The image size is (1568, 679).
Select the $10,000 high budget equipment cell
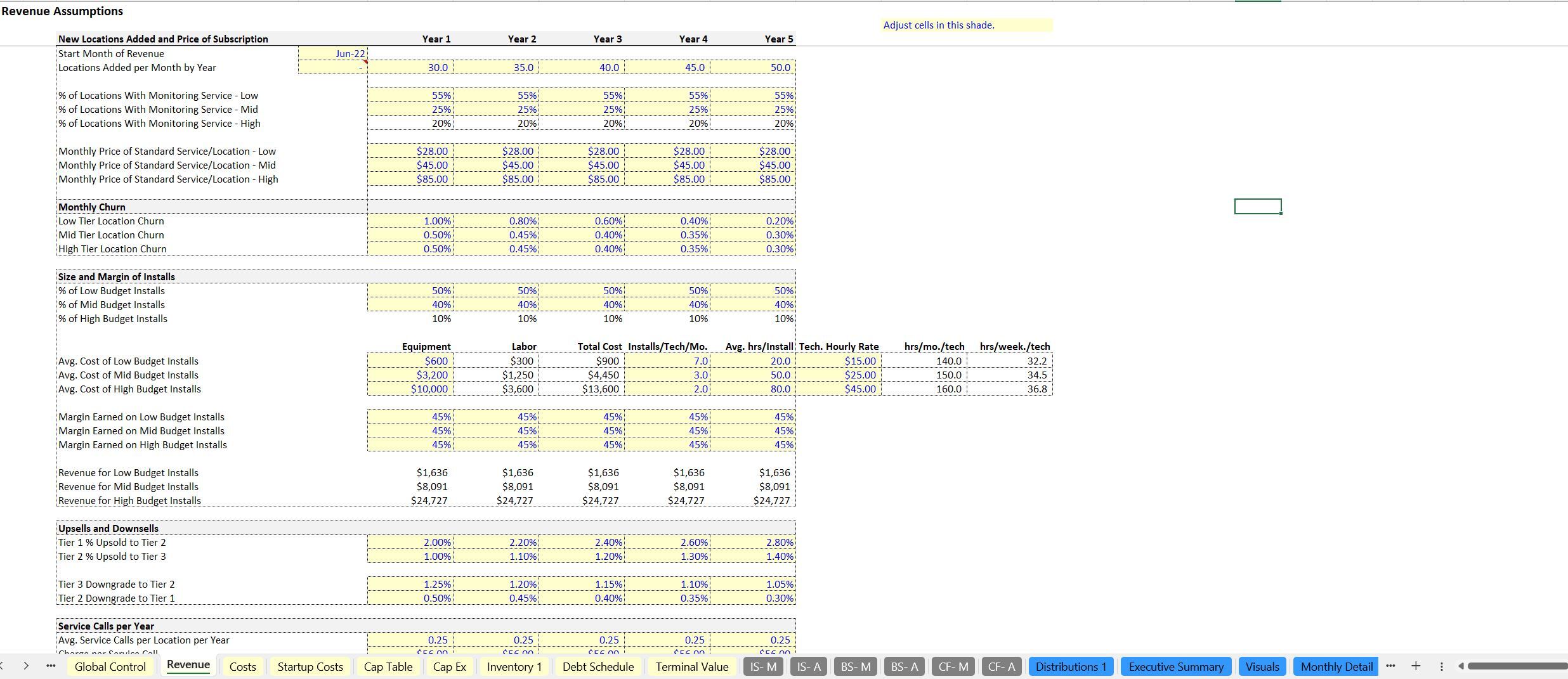(410, 389)
